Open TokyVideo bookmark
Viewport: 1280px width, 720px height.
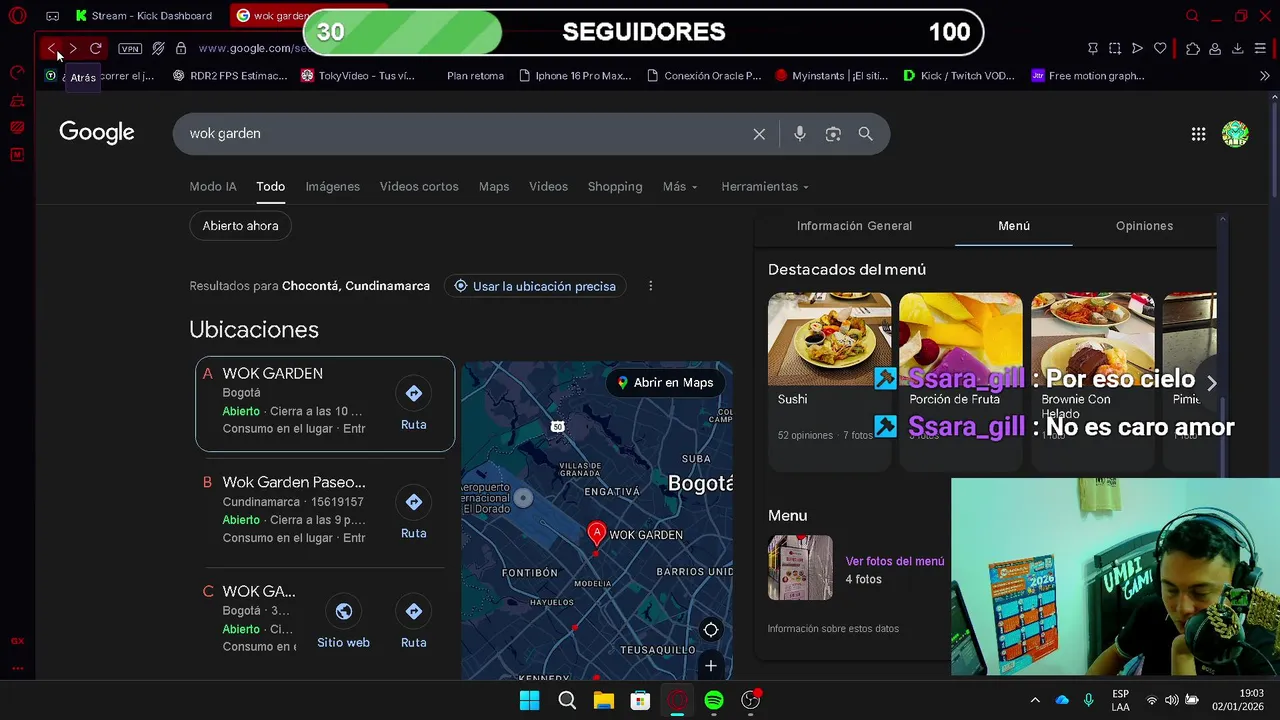click(x=358, y=76)
